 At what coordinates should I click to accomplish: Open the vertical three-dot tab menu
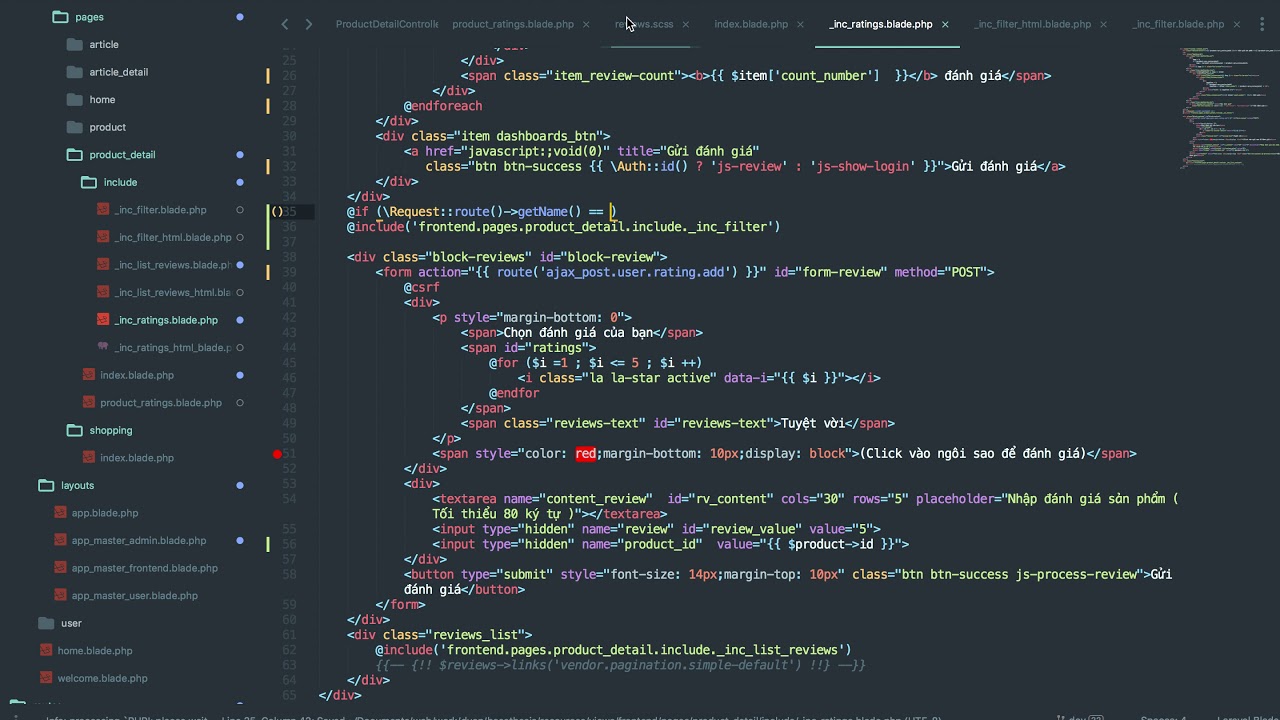[1262, 24]
